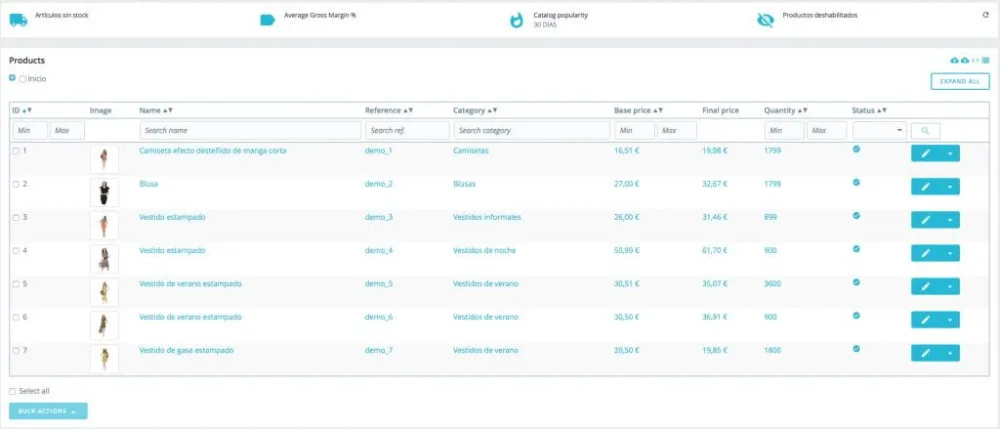This screenshot has height=429, width=1000.
Task: Sort by ID ascending arrow
Action: (x=24, y=111)
